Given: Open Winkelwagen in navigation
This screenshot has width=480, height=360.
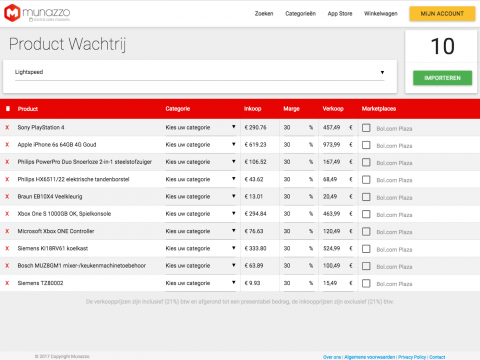Looking at the screenshot, I should (381, 14).
